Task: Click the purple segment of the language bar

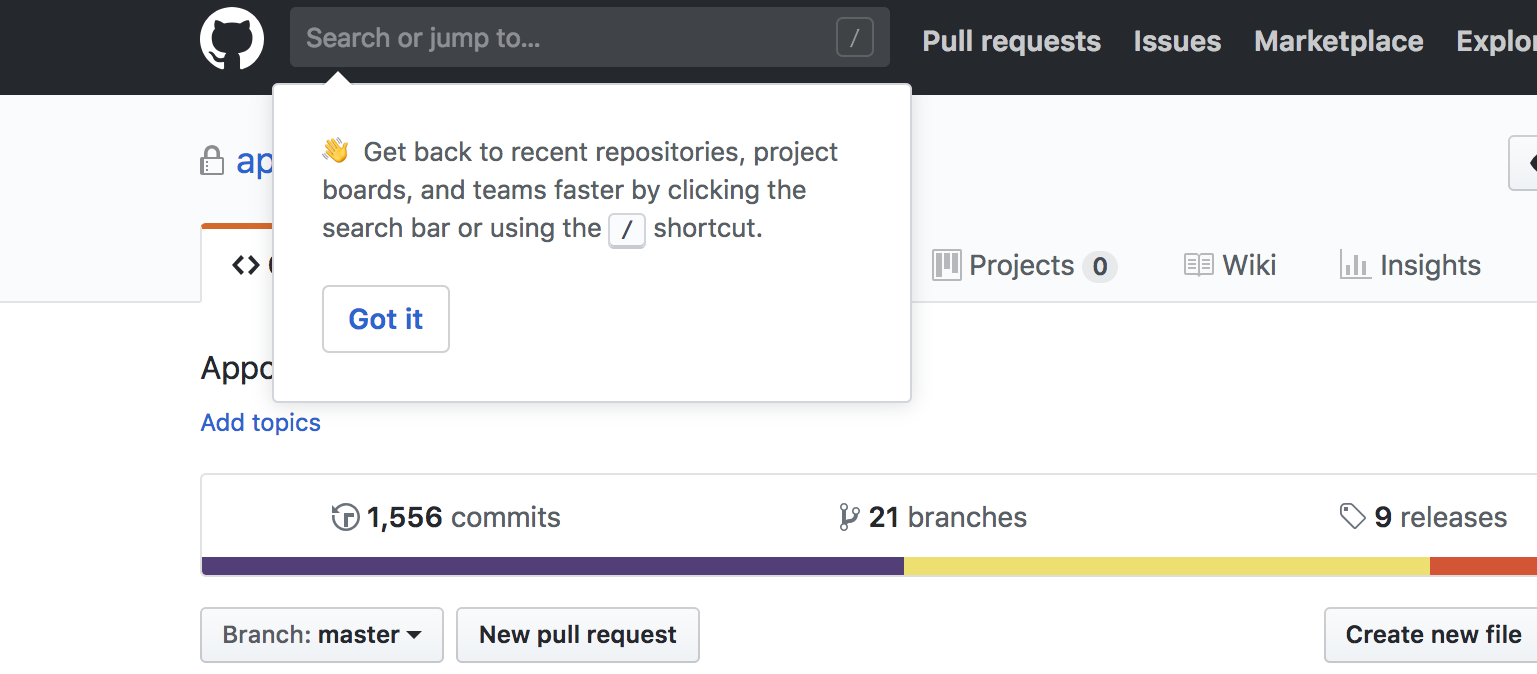Action: (x=552, y=566)
